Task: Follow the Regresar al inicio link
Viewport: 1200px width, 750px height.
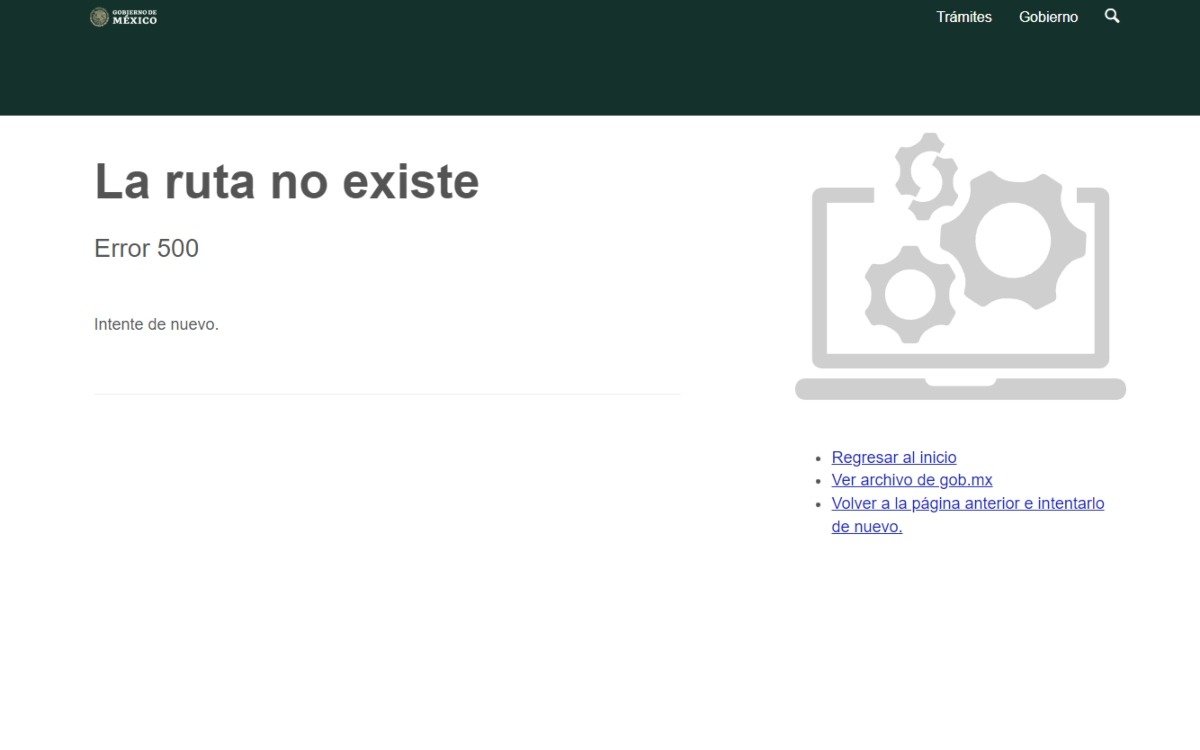Action: (893, 457)
